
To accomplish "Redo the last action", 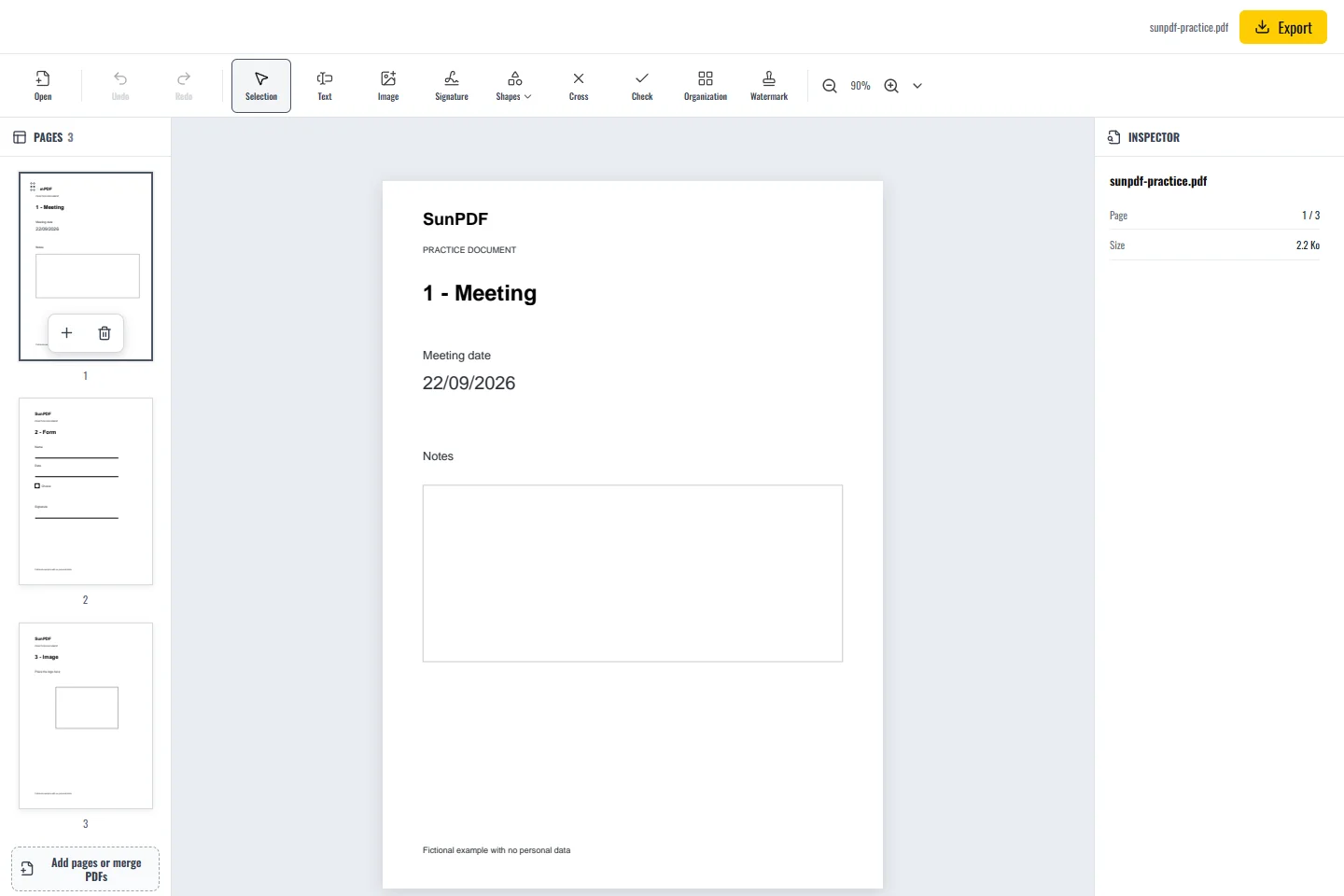I will 184,86.
